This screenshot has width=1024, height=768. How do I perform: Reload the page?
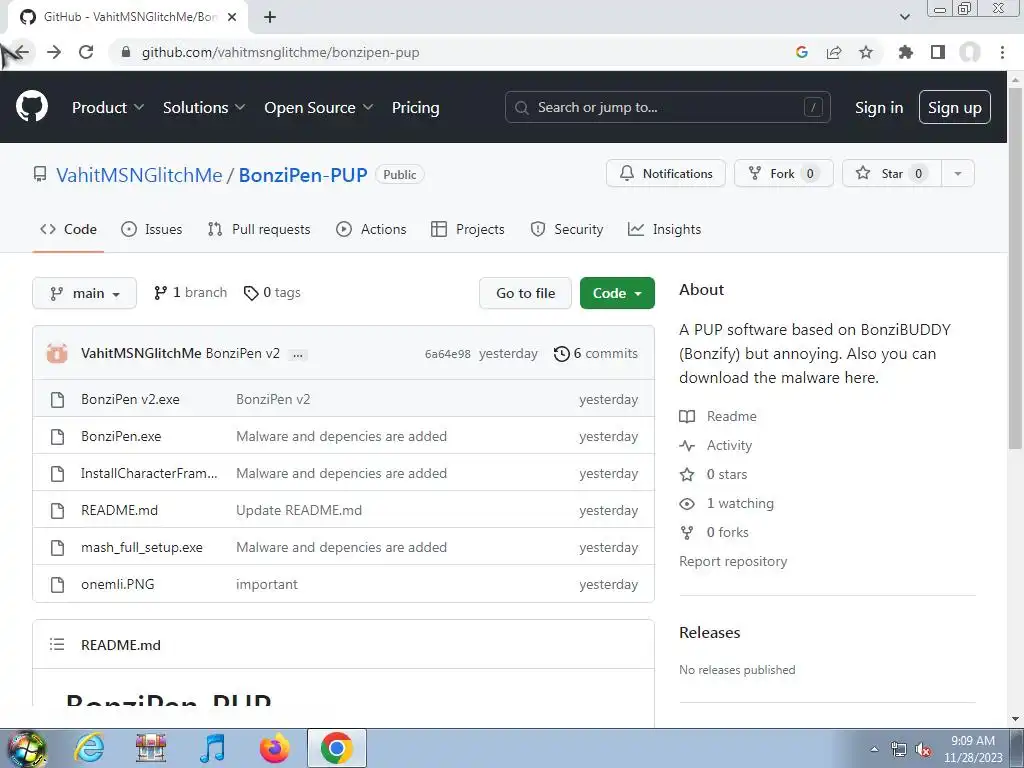86,52
